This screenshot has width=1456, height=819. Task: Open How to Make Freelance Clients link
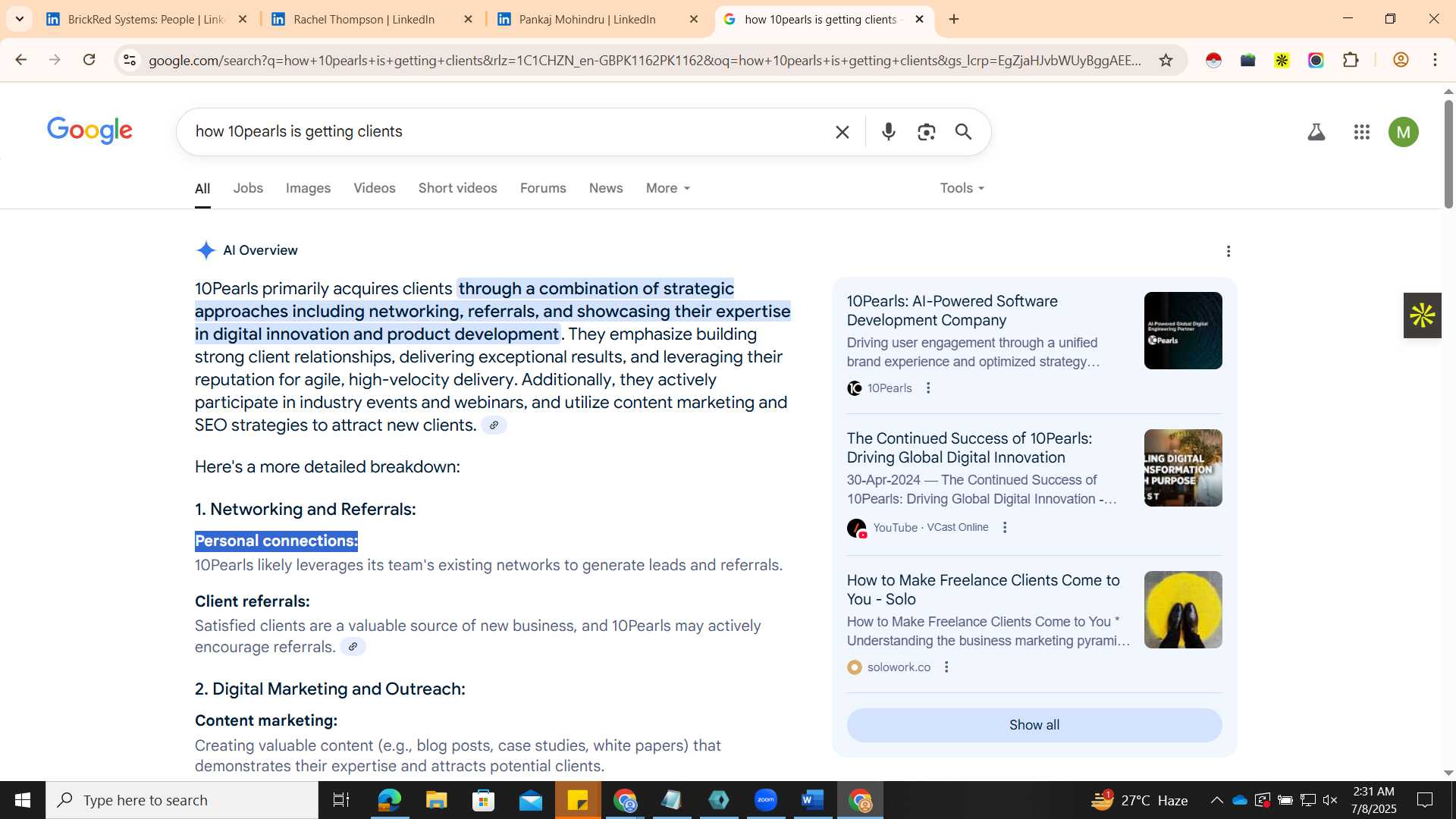point(983,589)
